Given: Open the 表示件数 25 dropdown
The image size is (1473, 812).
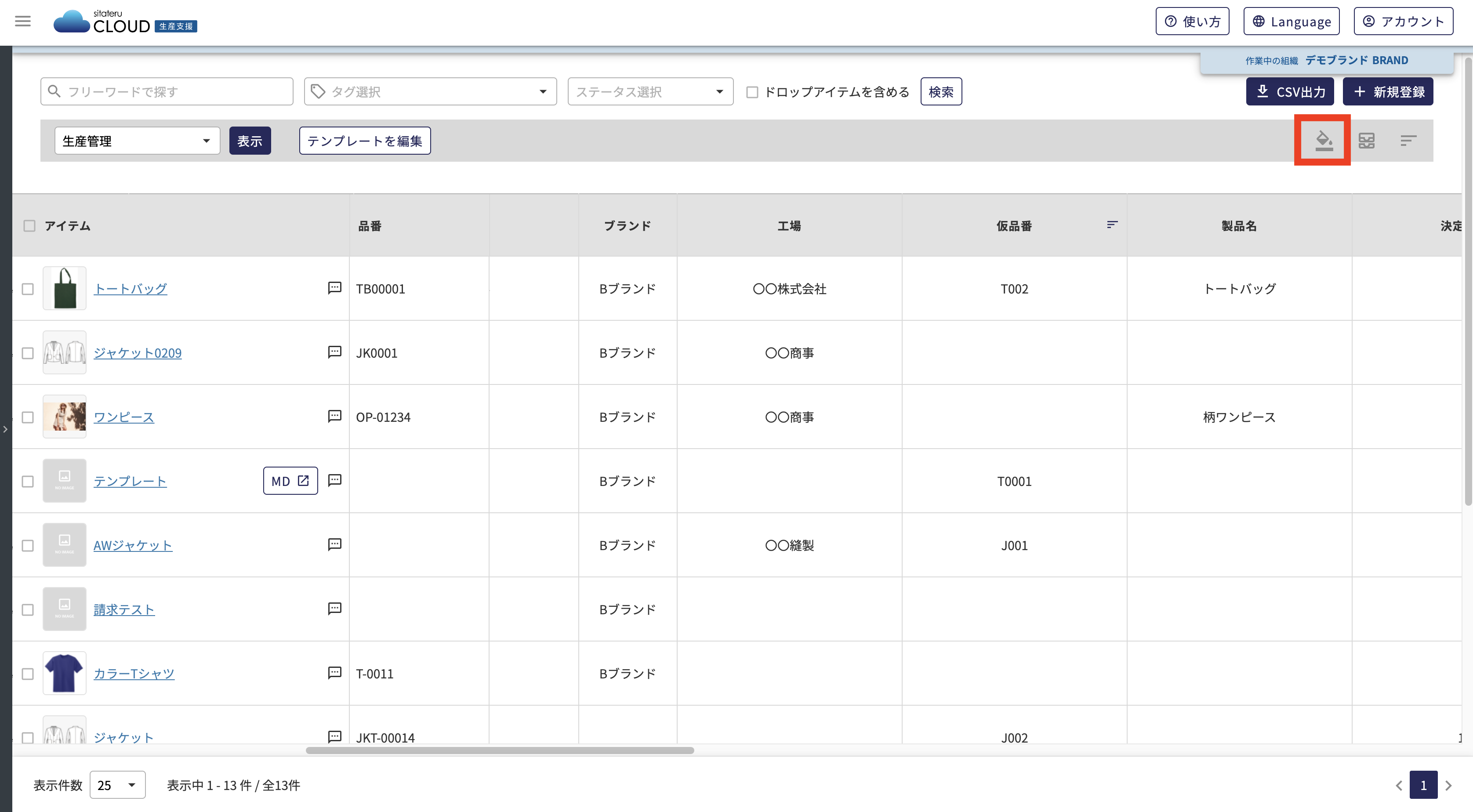Looking at the screenshot, I should pos(118,785).
